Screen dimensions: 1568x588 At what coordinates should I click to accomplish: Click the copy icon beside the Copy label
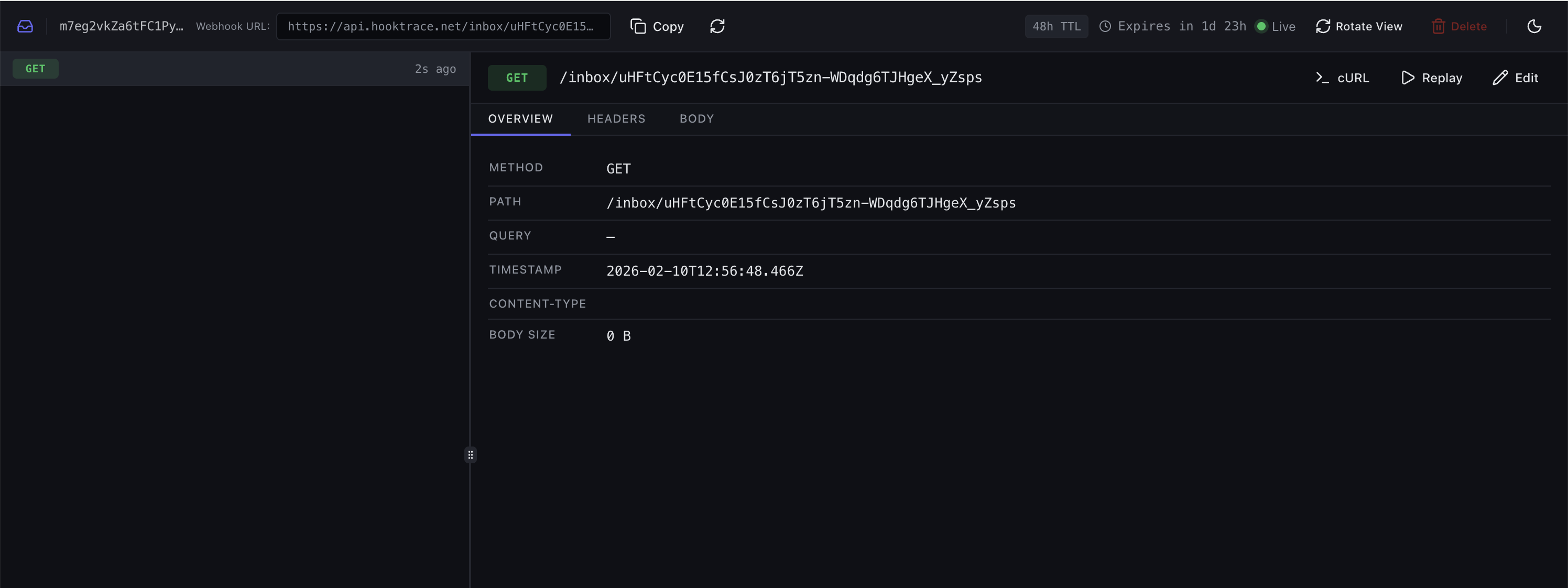click(x=637, y=26)
